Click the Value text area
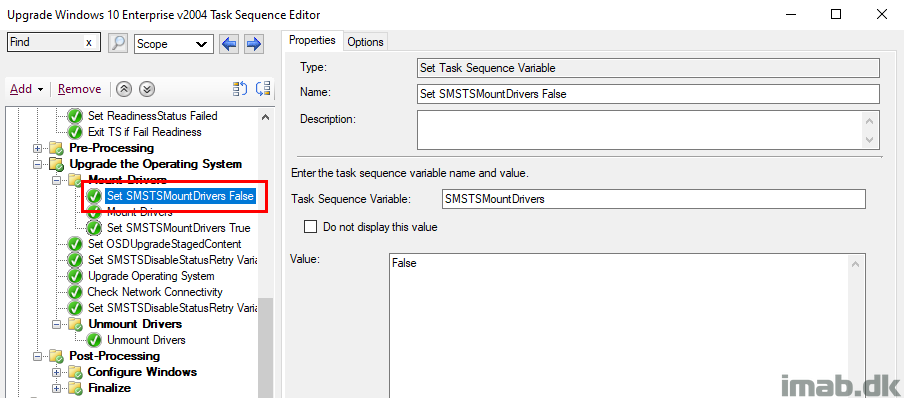Image resolution: width=904 pixels, height=398 pixels. pyautogui.click(x=627, y=326)
